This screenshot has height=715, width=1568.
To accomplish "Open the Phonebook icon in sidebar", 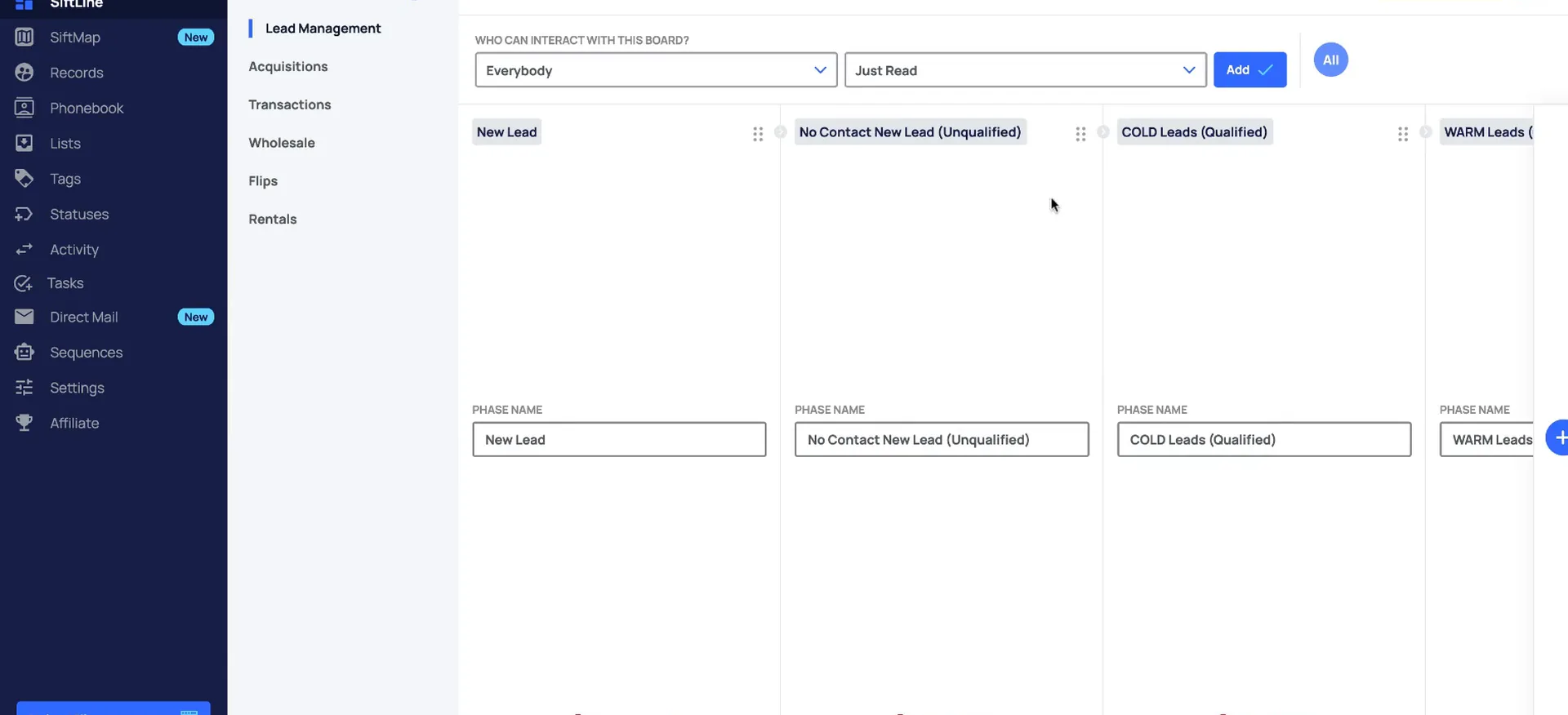I will point(24,108).
